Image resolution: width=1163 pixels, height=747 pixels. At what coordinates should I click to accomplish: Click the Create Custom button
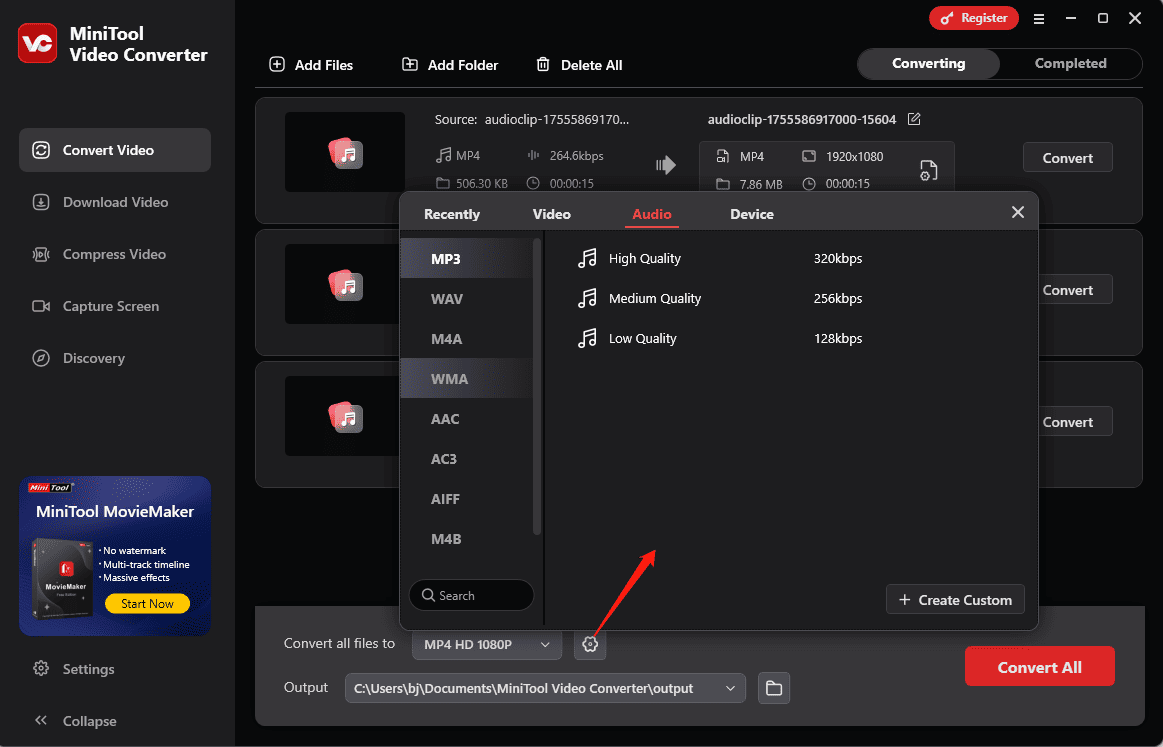[955, 599]
